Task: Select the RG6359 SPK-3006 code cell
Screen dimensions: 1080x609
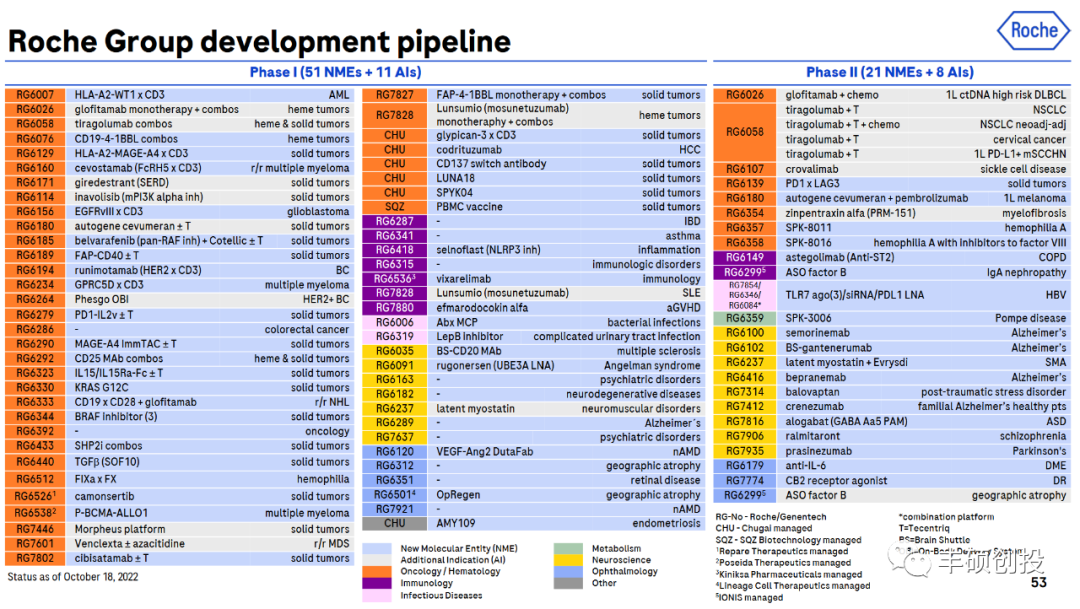Action: click(x=745, y=318)
